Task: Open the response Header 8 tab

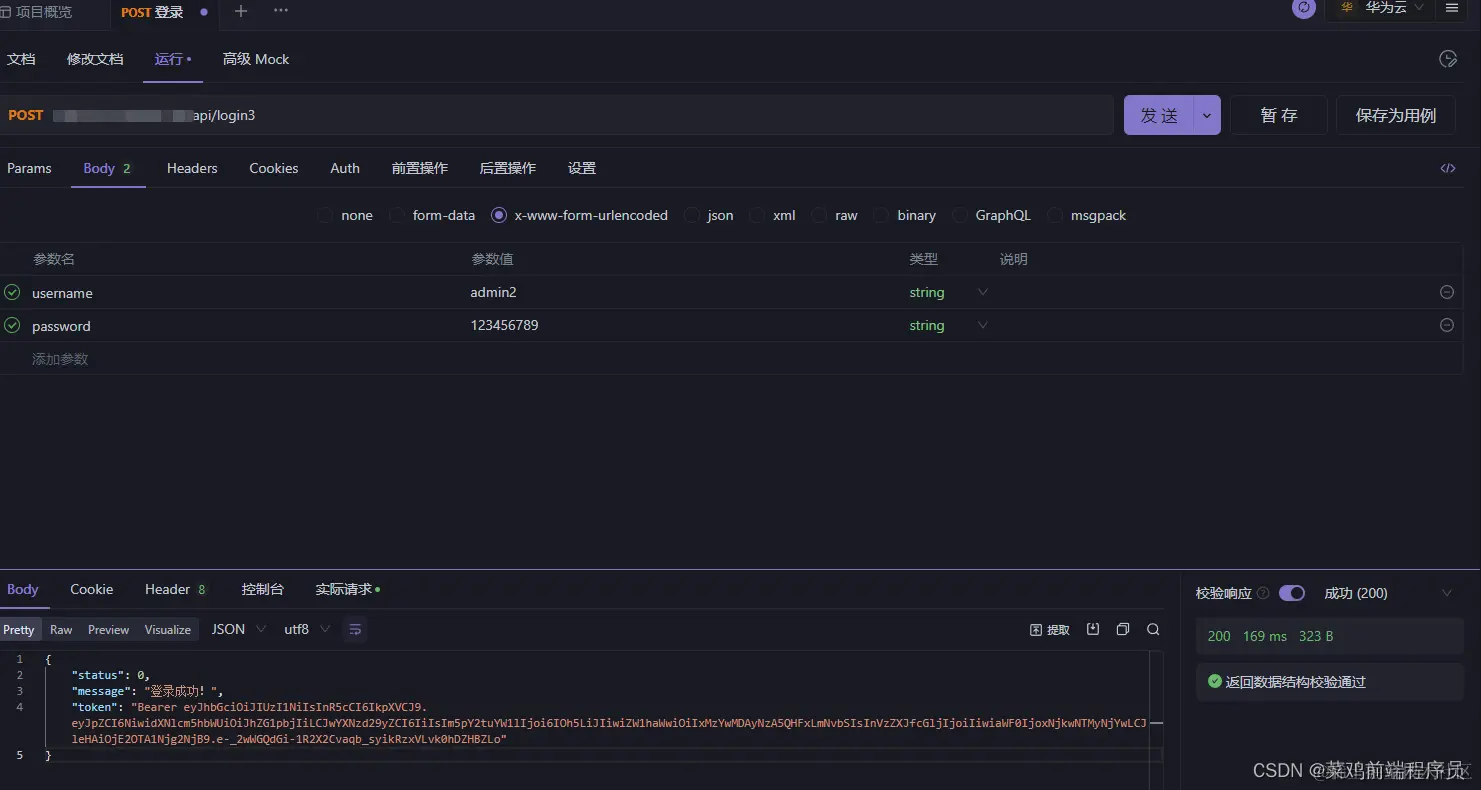Action: coord(176,589)
